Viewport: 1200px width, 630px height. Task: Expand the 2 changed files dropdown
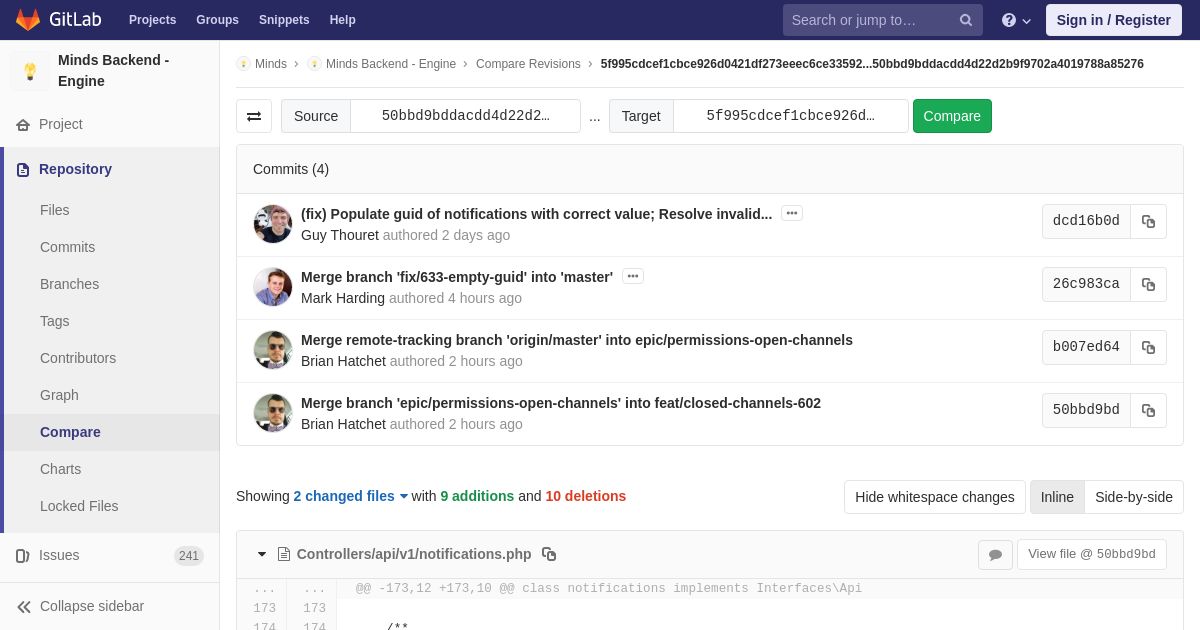click(x=350, y=496)
